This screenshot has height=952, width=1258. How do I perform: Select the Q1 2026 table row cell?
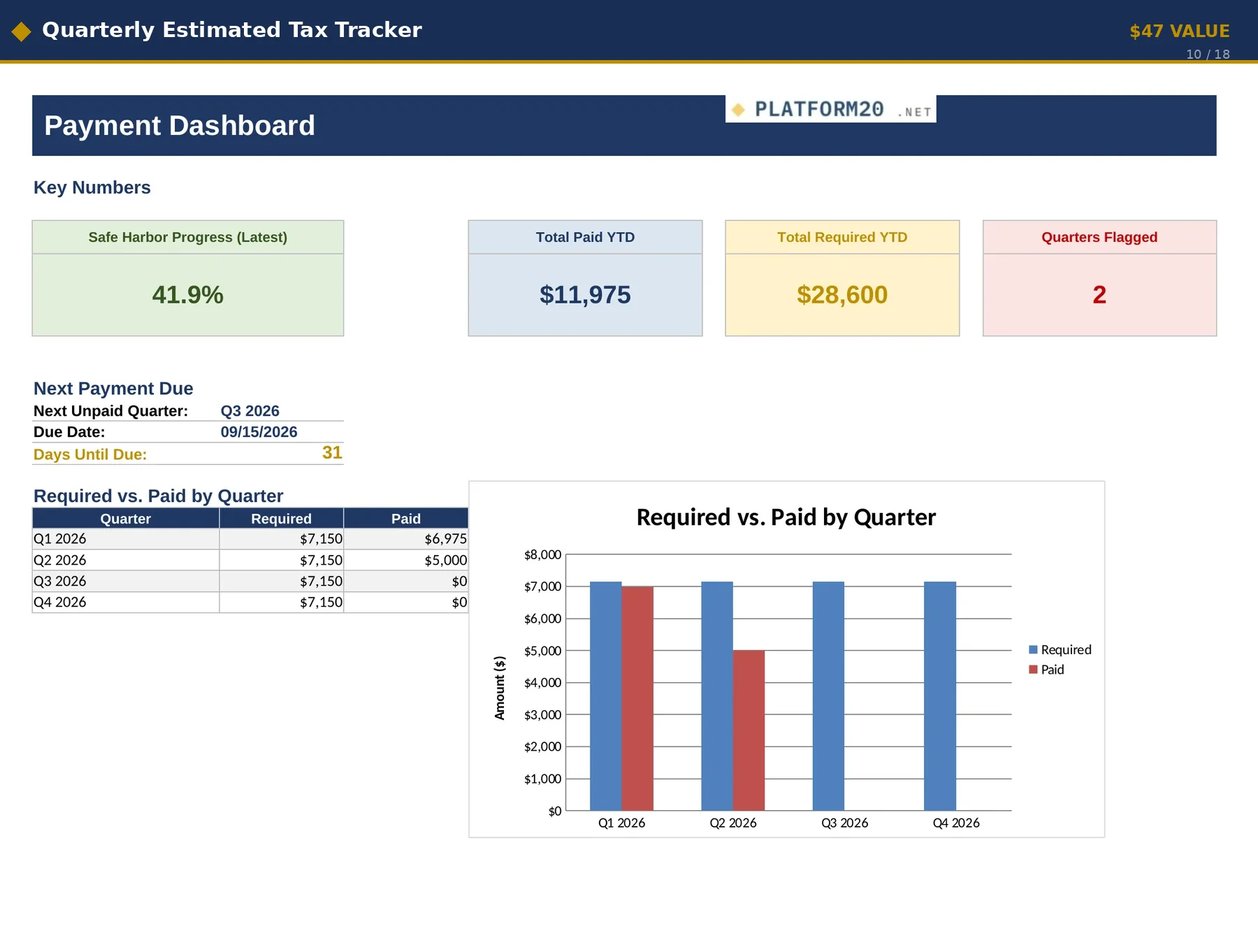[126, 539]
